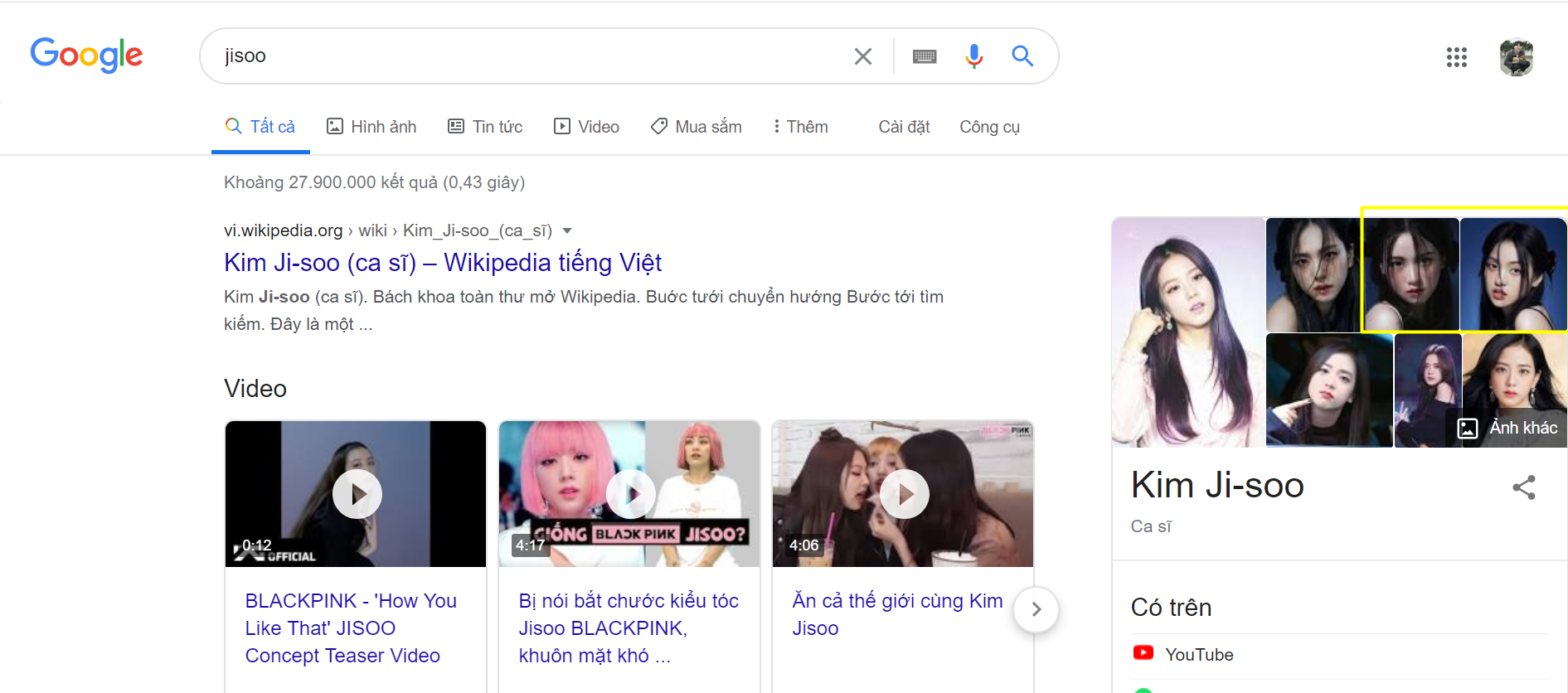Switch to the Video tab
The image size is (1568, 693).
(587, 127)
